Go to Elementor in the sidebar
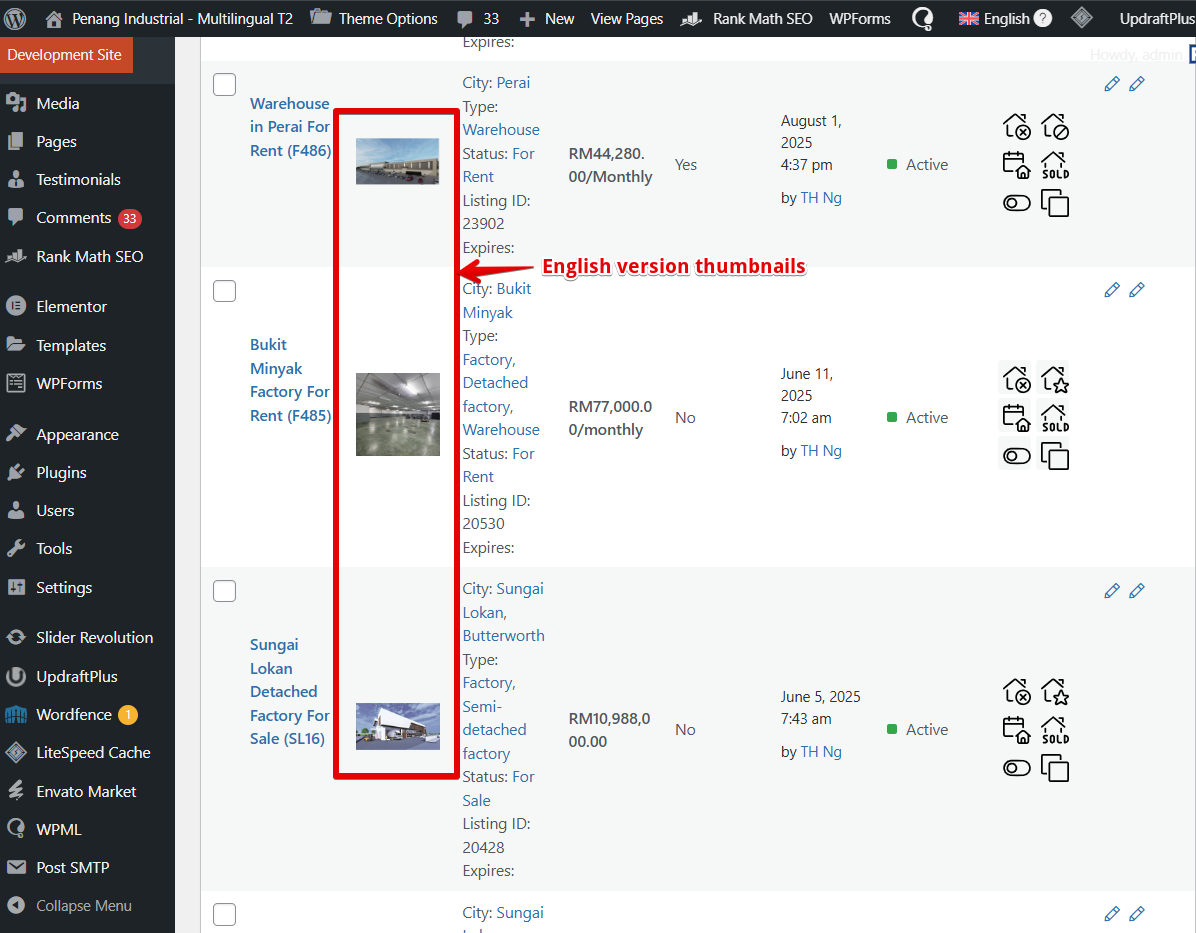This screenshot has height=933, width=1196. tap(71, 307)
